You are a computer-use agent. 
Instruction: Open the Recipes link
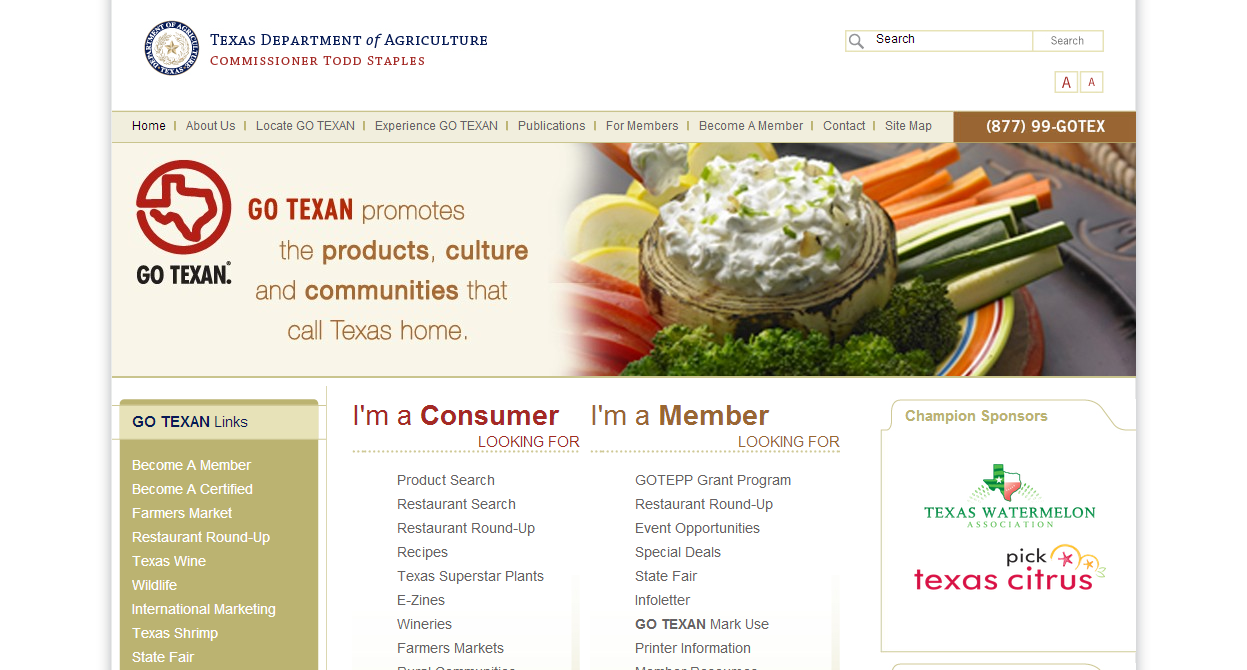422,552
